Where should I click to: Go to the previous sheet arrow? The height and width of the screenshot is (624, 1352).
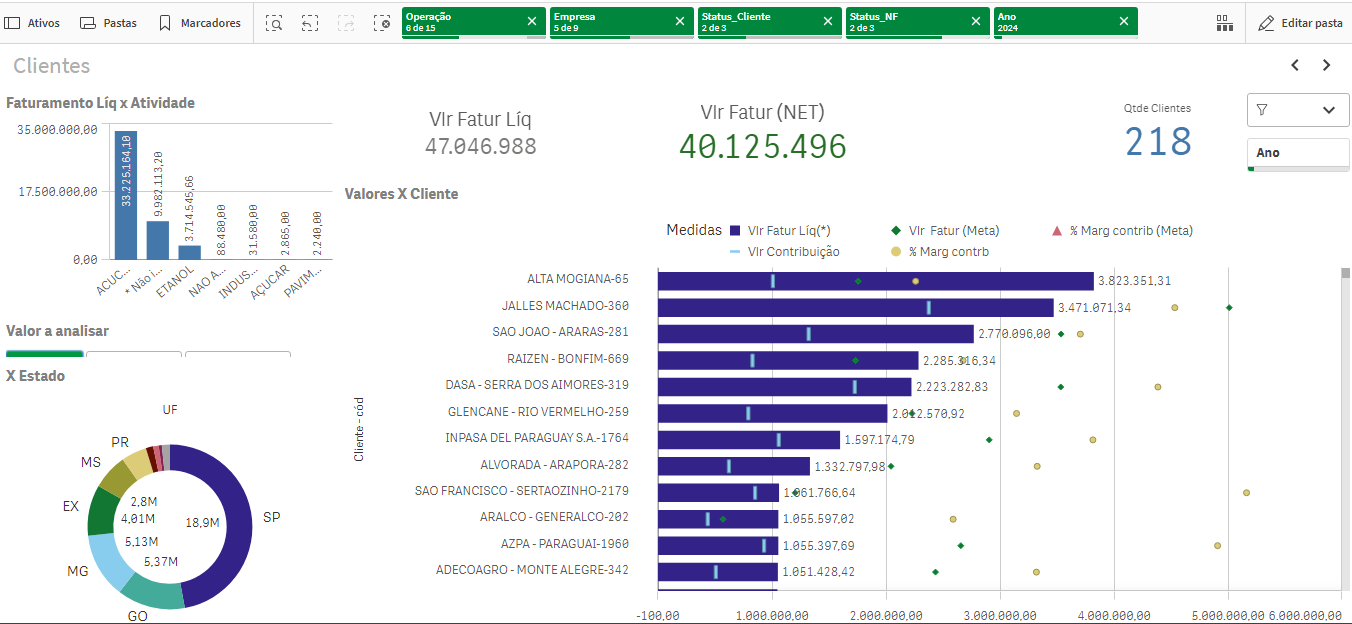point(1295,65)
